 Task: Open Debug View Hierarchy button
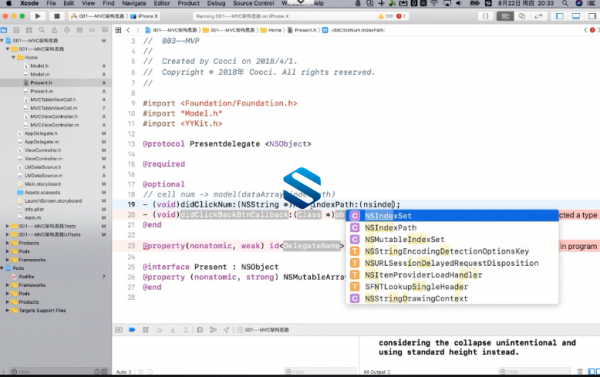click(x=200, y=330)
